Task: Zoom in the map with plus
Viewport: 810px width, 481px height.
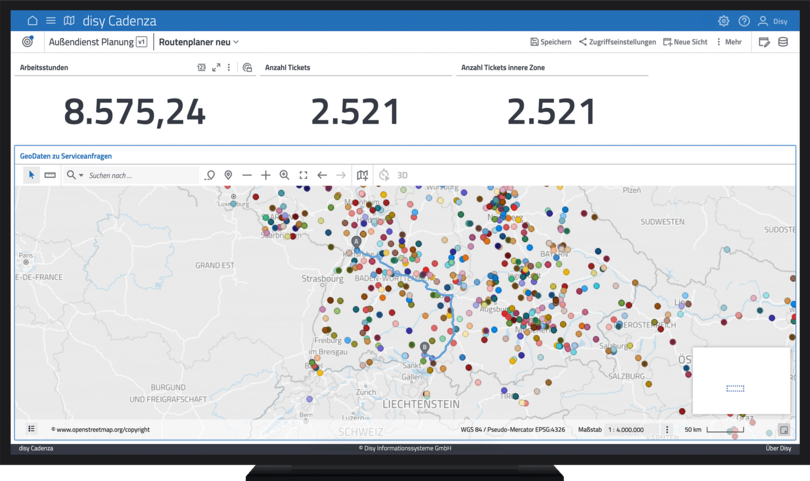Action: click(266, 175)
